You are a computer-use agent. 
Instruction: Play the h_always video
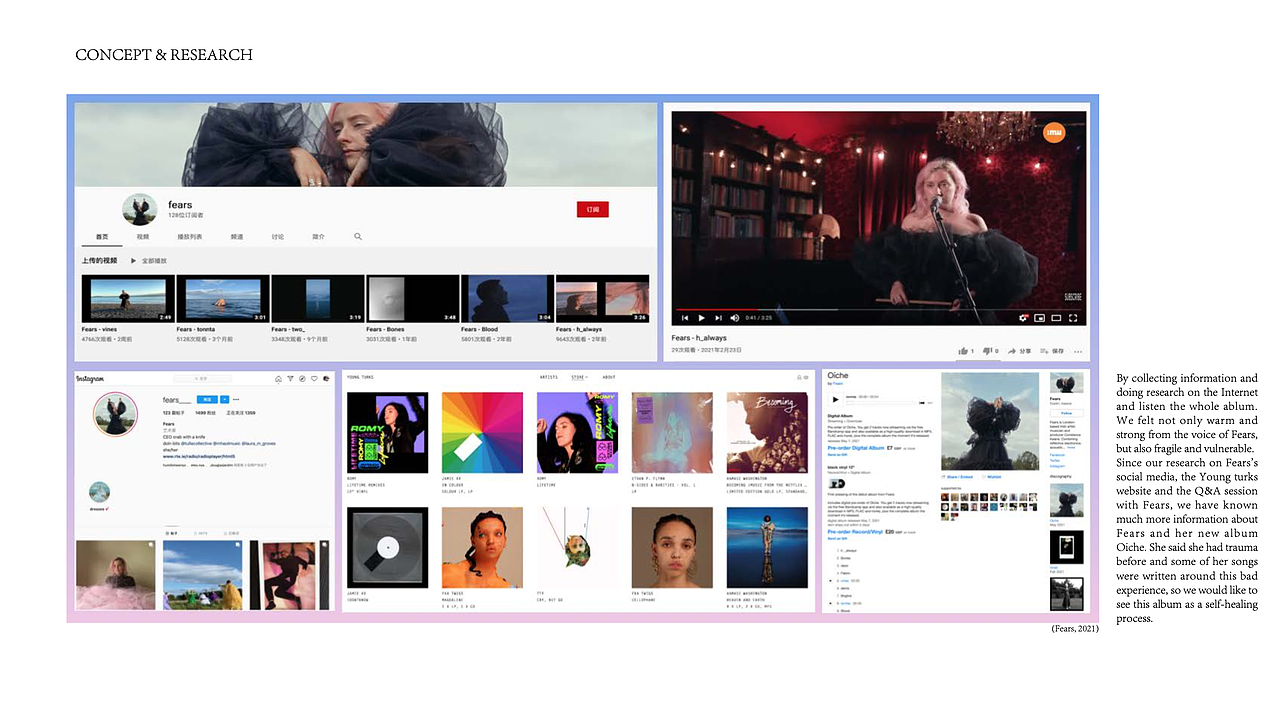click(x=701, y=318)
